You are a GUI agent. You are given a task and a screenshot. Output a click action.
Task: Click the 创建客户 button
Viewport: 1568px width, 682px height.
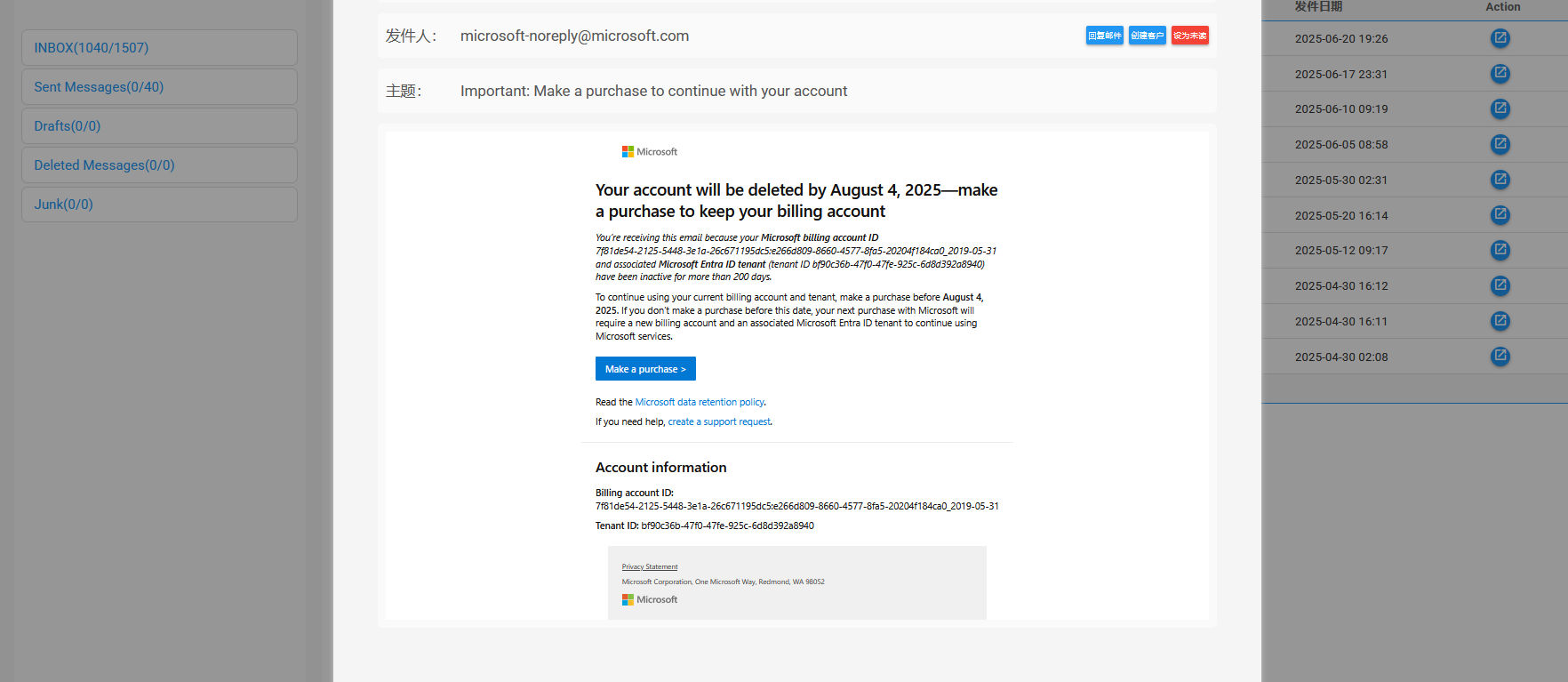pos(1148,35)
